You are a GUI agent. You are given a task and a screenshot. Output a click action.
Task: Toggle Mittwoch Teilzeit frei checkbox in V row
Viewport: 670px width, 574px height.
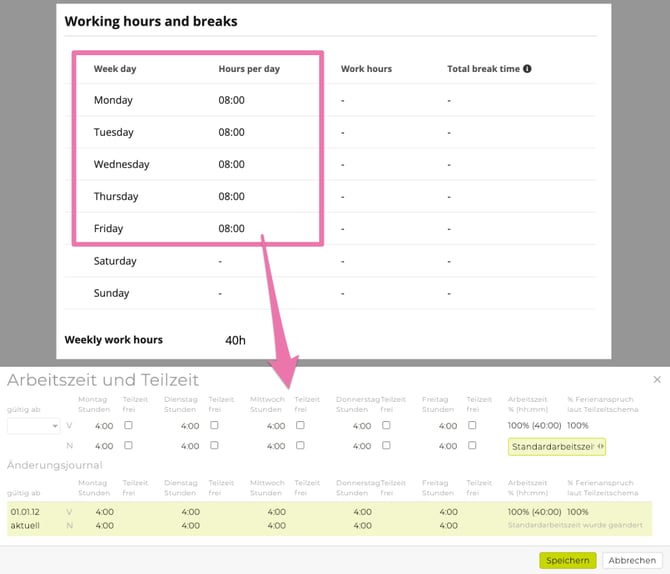300,426
